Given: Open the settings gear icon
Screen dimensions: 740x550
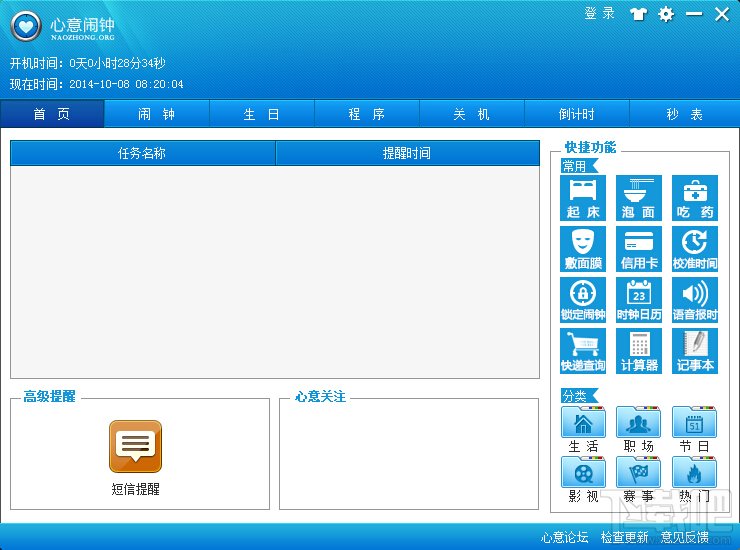Looking at the screenshot, I should 666,14.
